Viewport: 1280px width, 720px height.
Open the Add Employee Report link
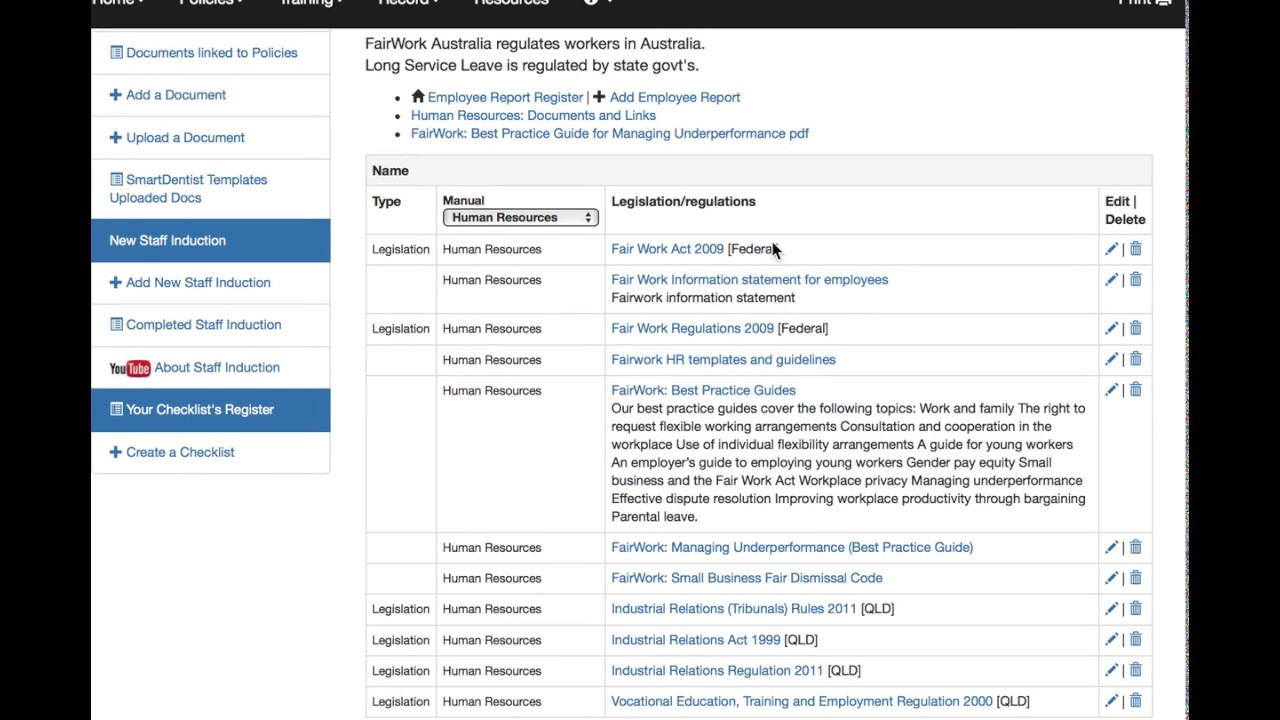[x=674, y=97]
